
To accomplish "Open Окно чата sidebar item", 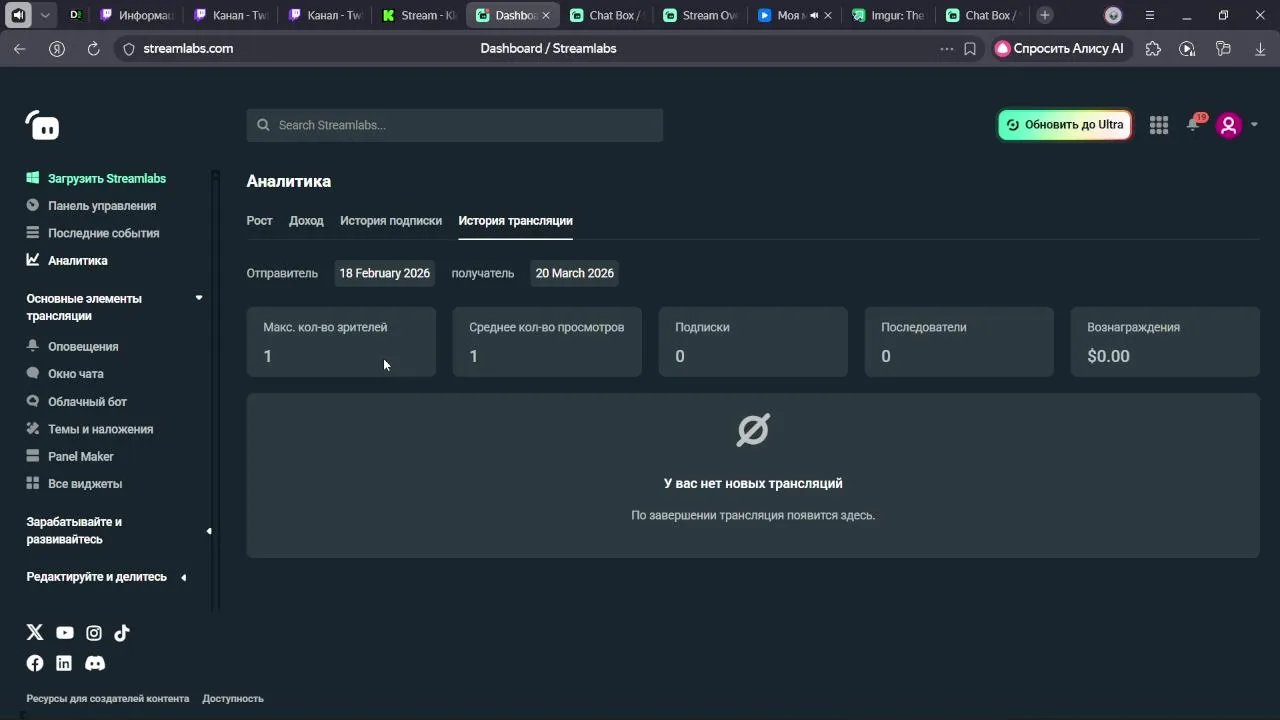I will pos(76,374).
